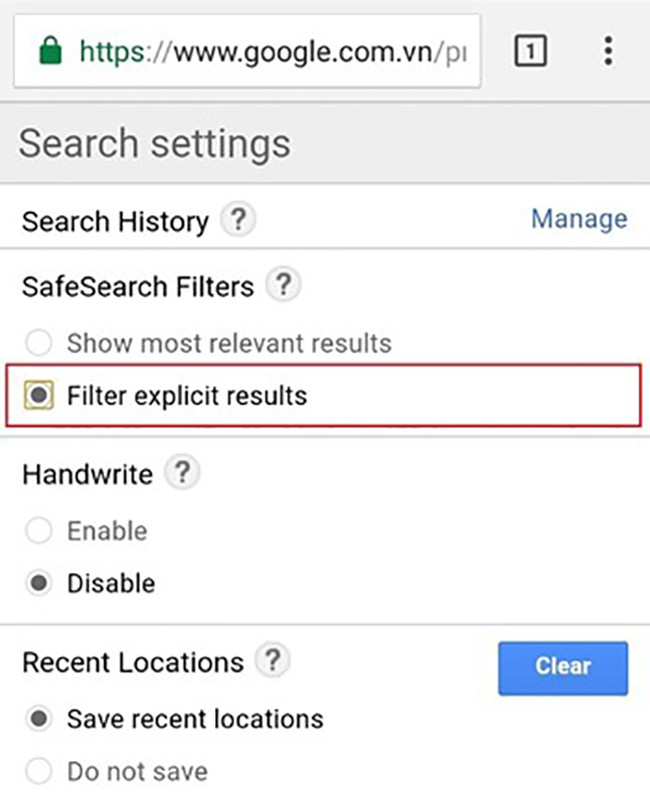650x806 pixels.
Task: Click the Manage search history link
Action: (x=579, y=218)
